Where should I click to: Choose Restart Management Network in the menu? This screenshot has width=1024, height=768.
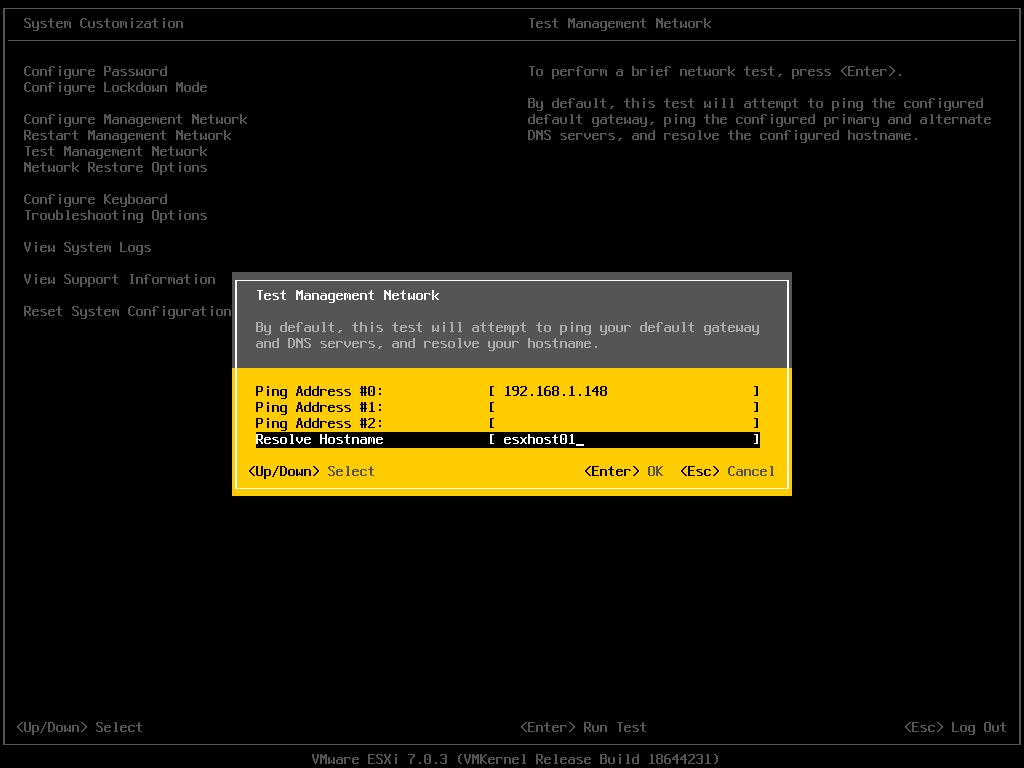pyautogui.click(x=127, y=135)
